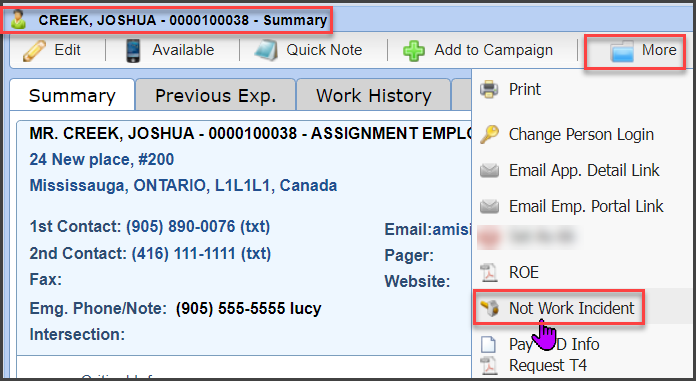
Task: Add a Quick Note
Action: 309,50
